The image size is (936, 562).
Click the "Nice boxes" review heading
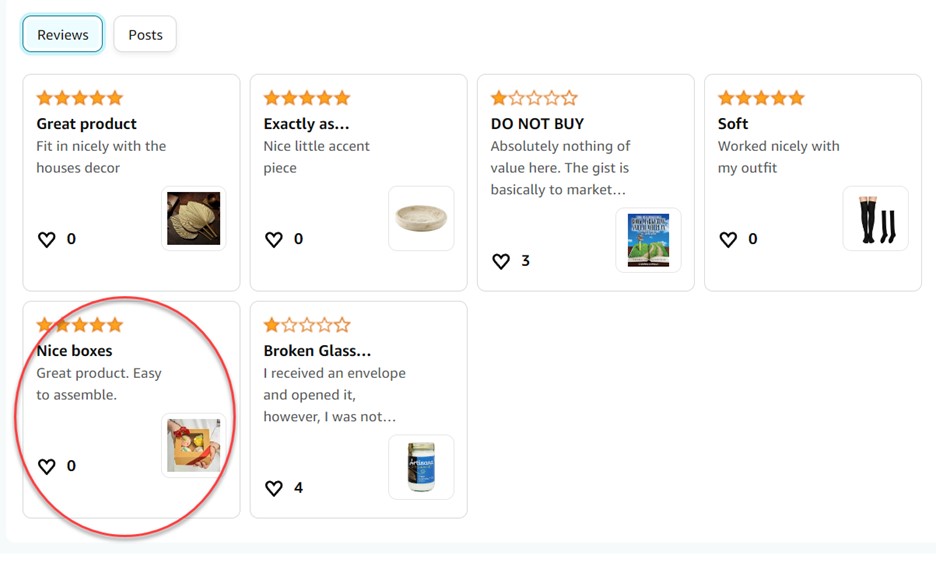(75, 351)
